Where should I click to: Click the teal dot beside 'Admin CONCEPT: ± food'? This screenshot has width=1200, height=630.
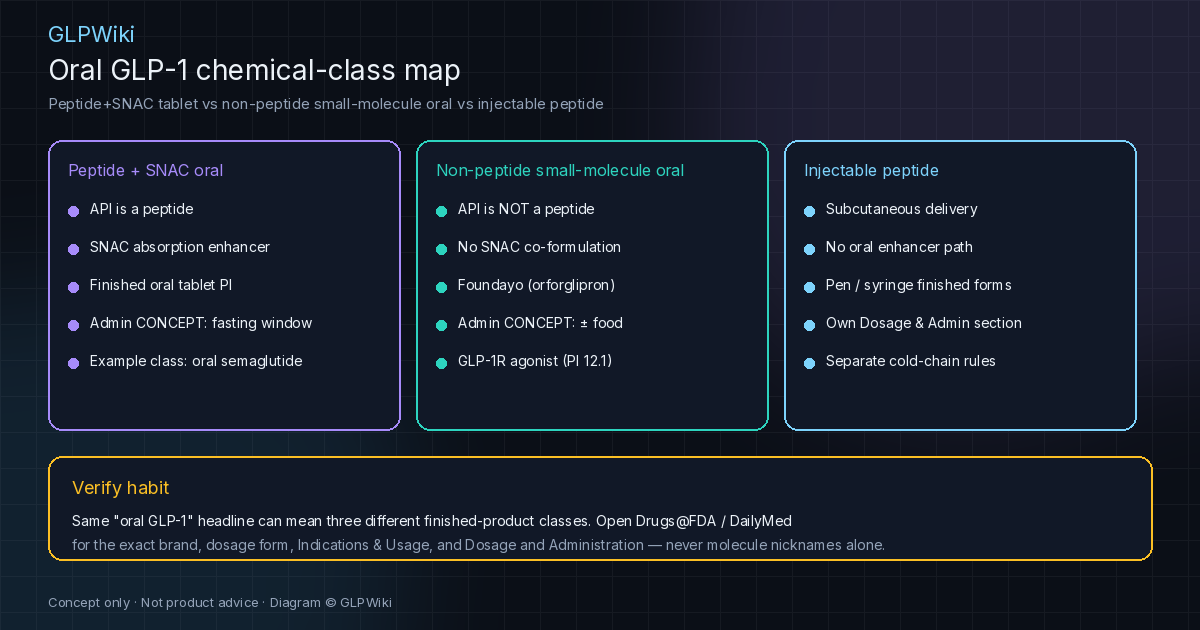[x=441, y=325]
